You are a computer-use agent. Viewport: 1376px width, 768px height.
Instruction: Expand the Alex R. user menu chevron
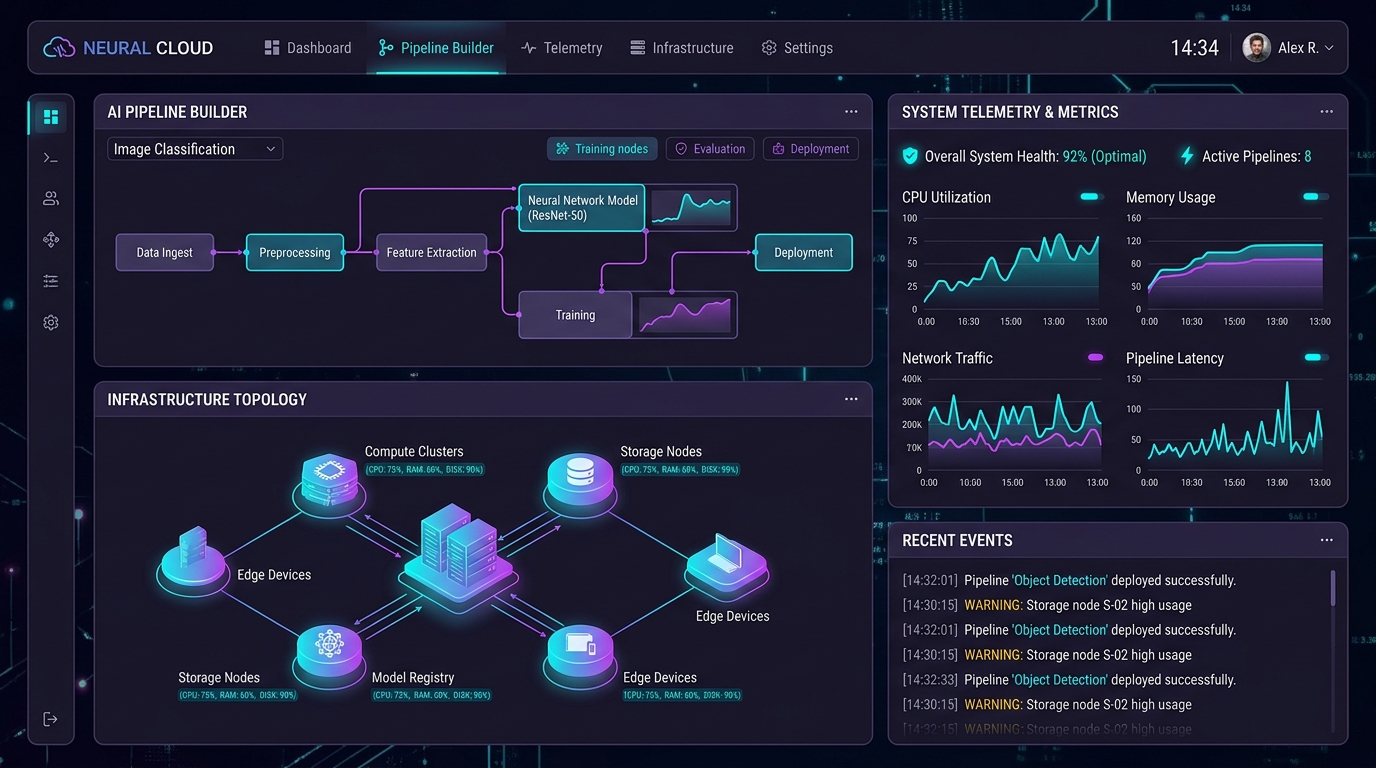click(1329, 48)
